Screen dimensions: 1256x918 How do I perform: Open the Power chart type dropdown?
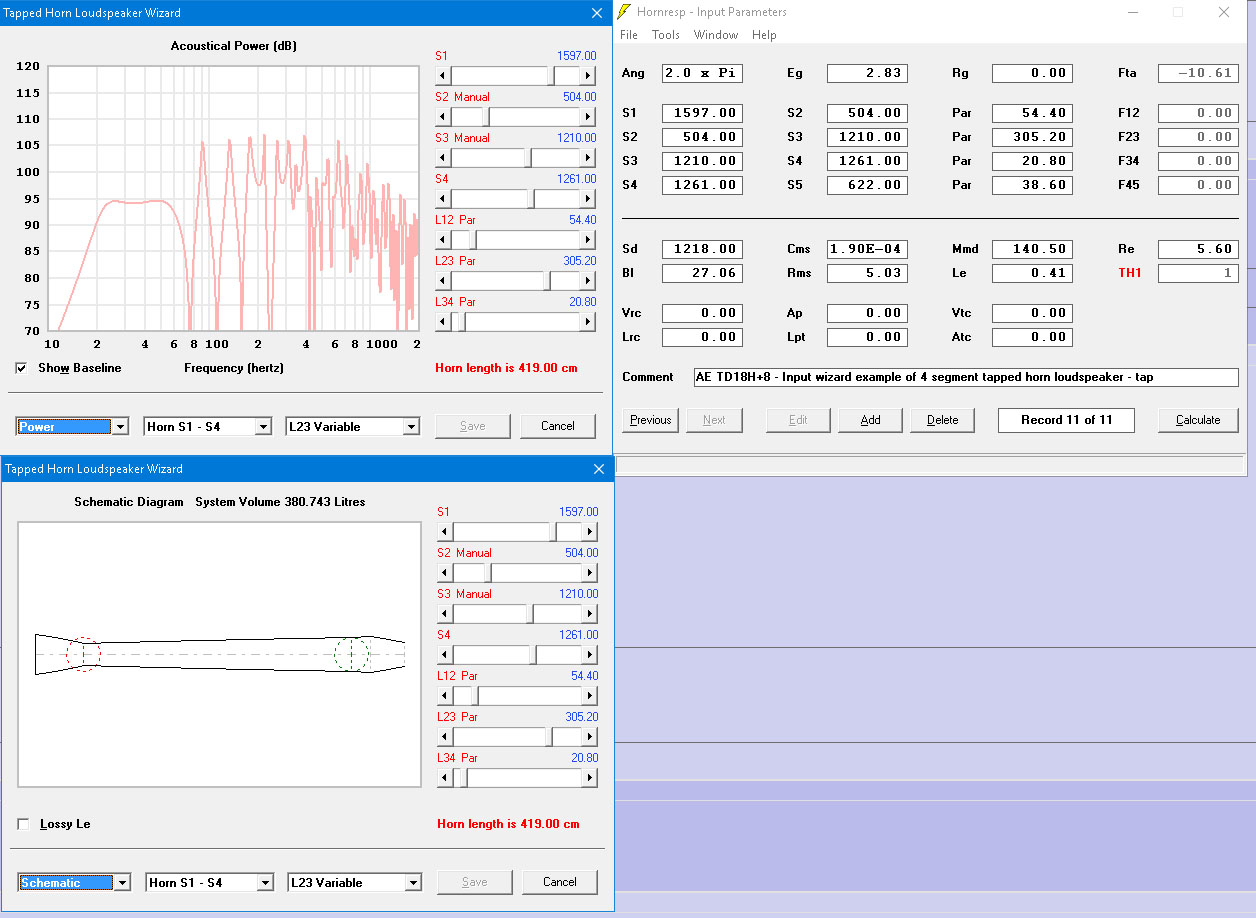[120, 427]
